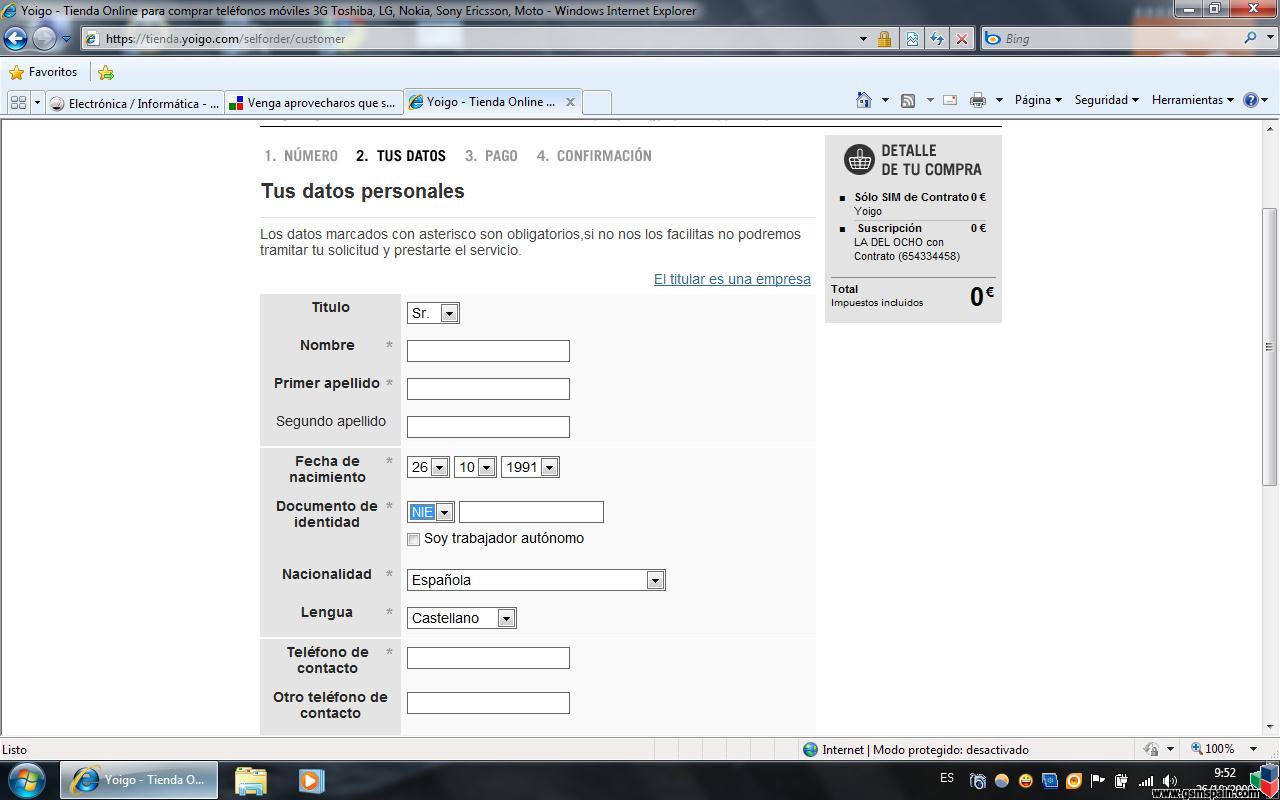Click the Primer apellido input field
This screenshot has width=1280, height=800.
click(x=488, y=389)
